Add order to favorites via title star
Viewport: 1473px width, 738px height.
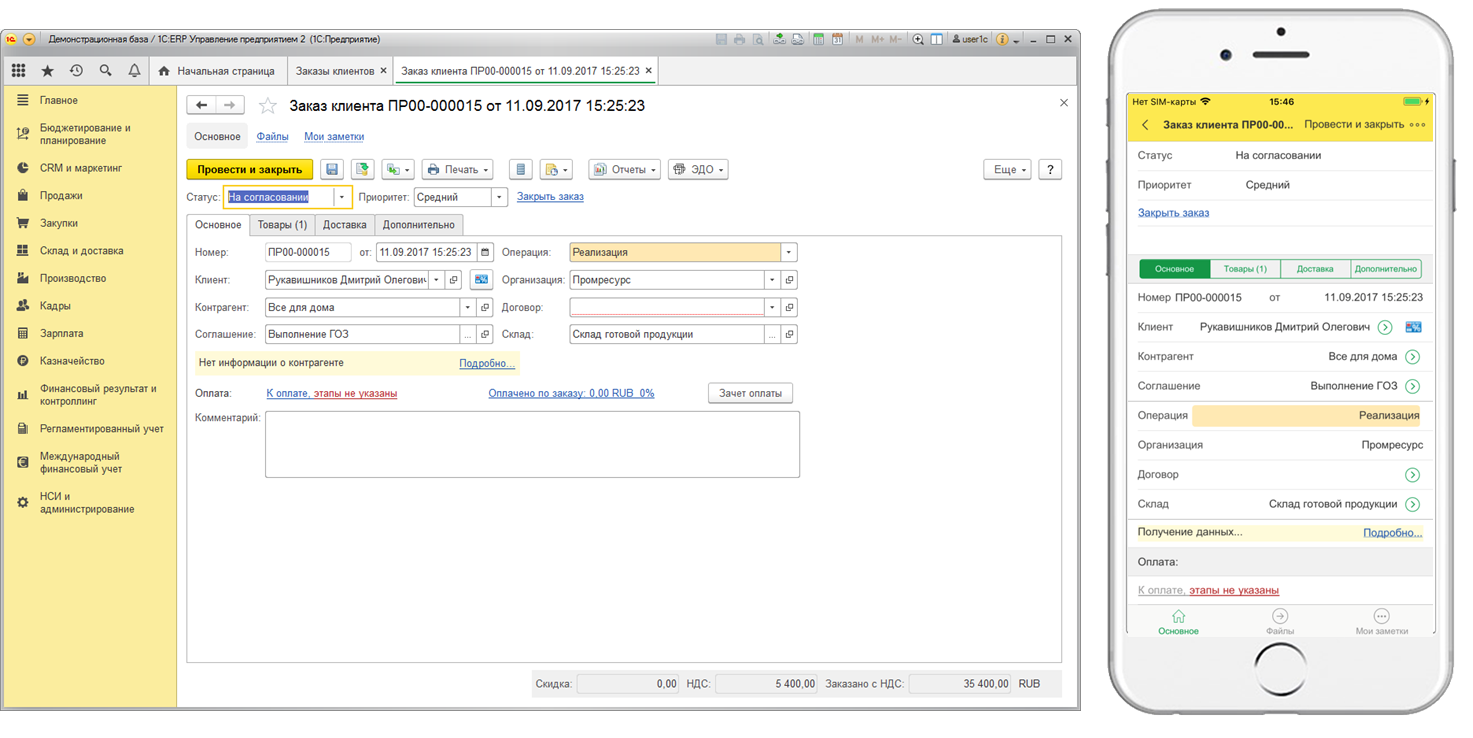267,106
